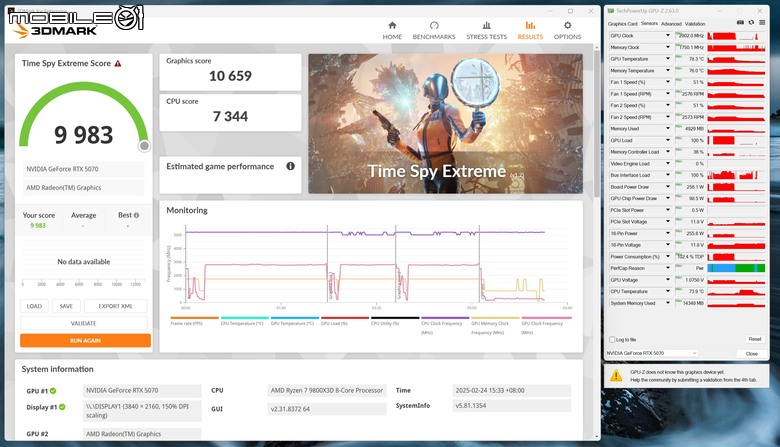Click the Bus Interface Load sensor graph
Image resolution: width=780 pixels, height=447 pixels.
736,175
